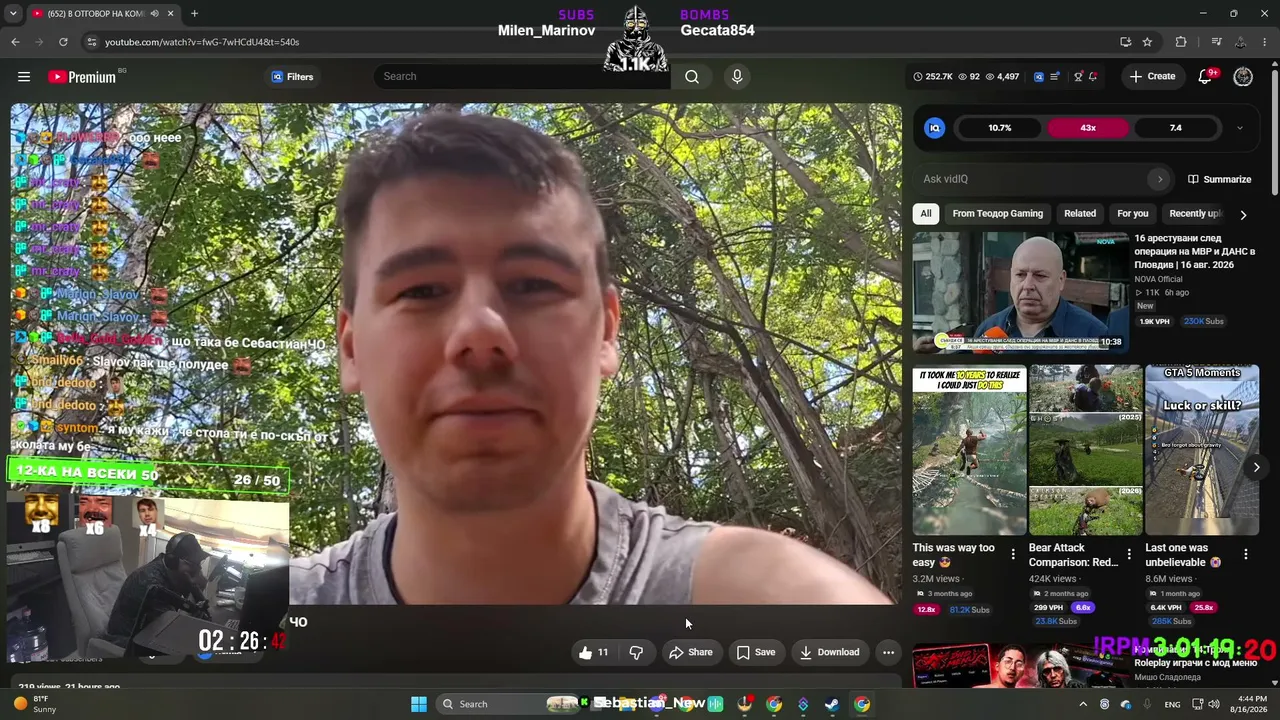
Task: Click the vidIQ logo in toolbar stats
Action: point(1039,77)
